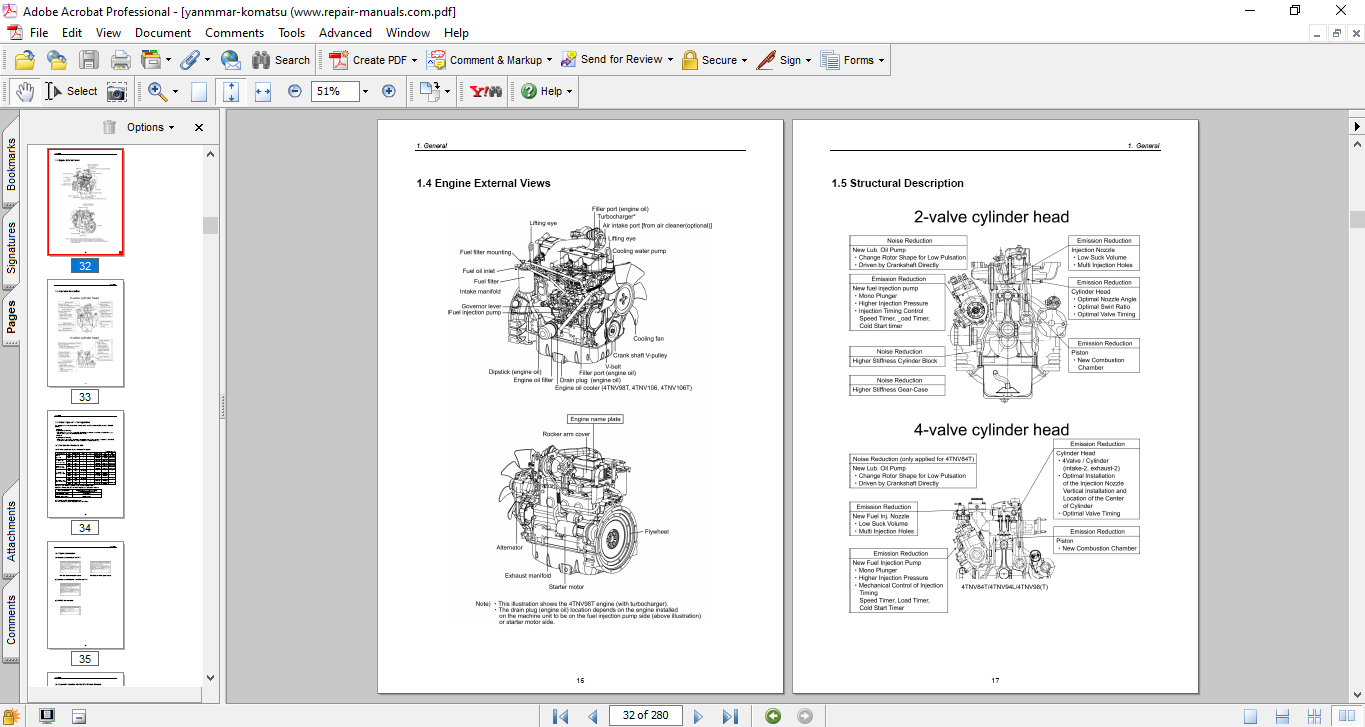Toggle single page layout view
This screenshot has width=1365, height=727.
1250,715
